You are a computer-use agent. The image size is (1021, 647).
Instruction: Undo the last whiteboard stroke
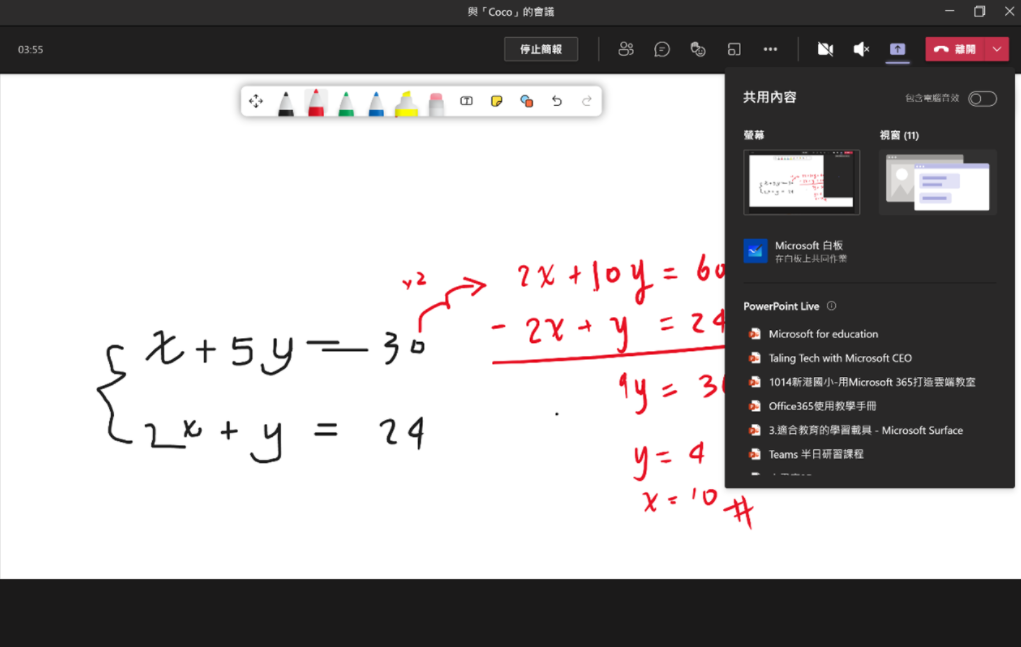(x=557, y=101)
